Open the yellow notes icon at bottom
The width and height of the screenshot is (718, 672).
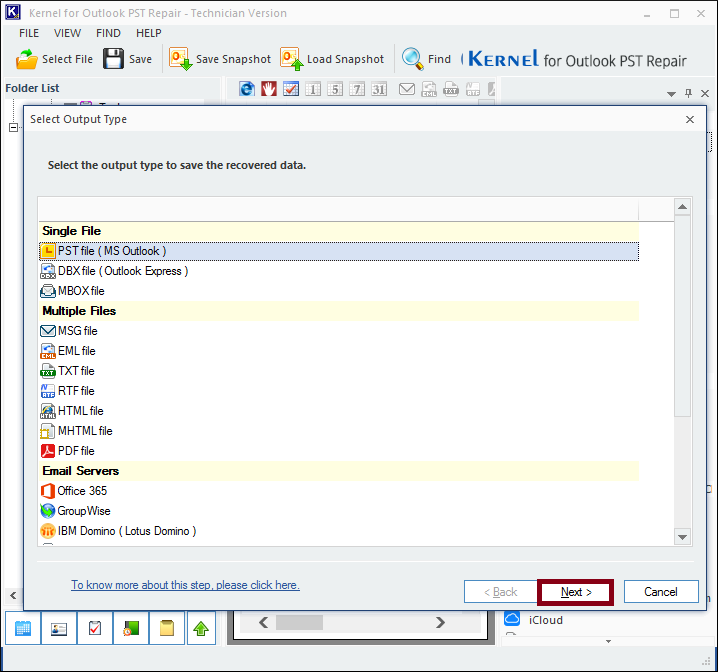167,629
